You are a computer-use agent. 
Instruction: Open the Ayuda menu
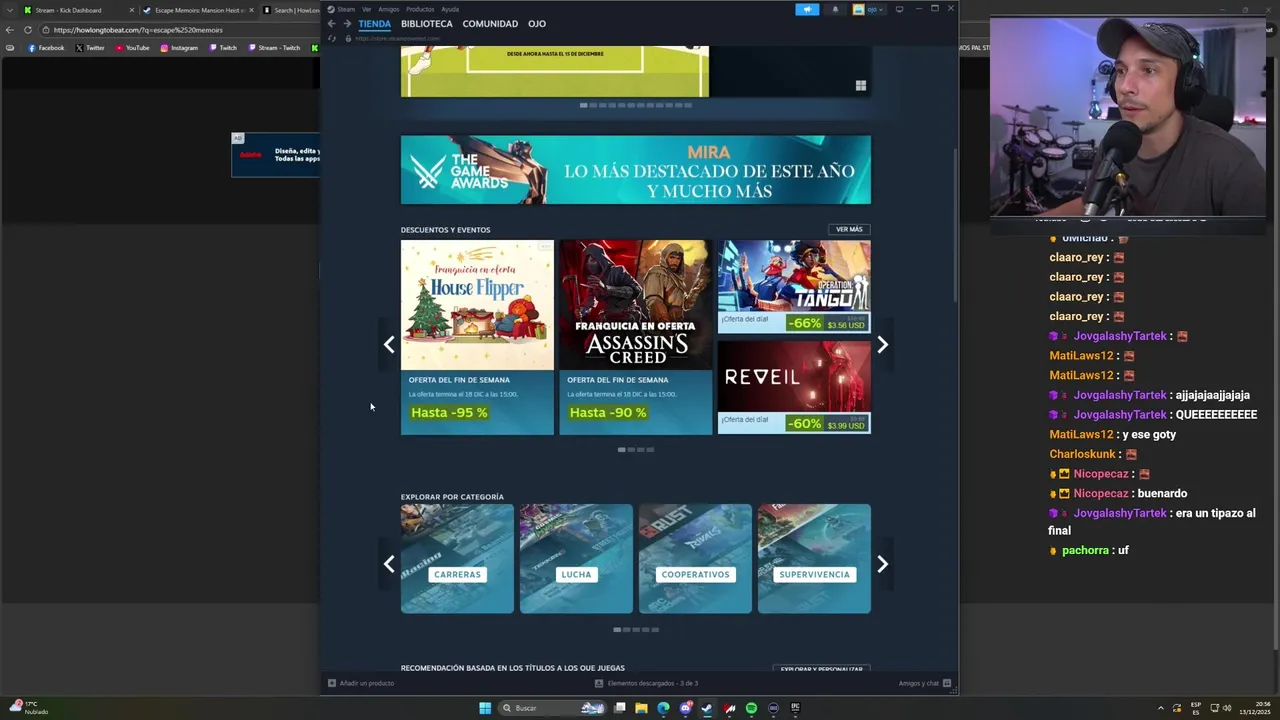tap(450, 9)
